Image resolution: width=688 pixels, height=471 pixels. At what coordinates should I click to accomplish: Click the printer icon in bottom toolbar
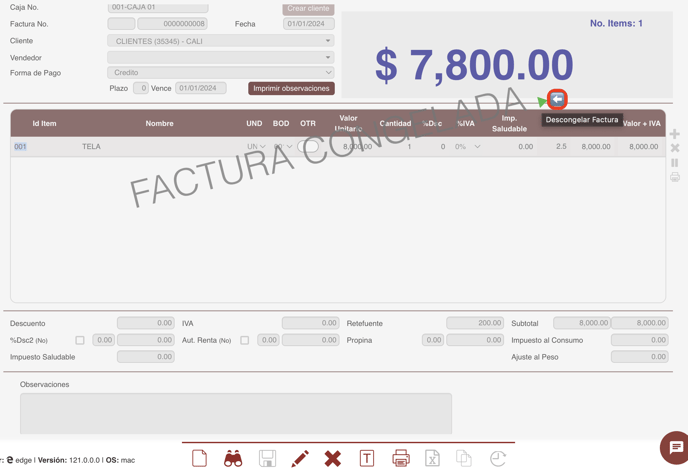pos(401,458)
